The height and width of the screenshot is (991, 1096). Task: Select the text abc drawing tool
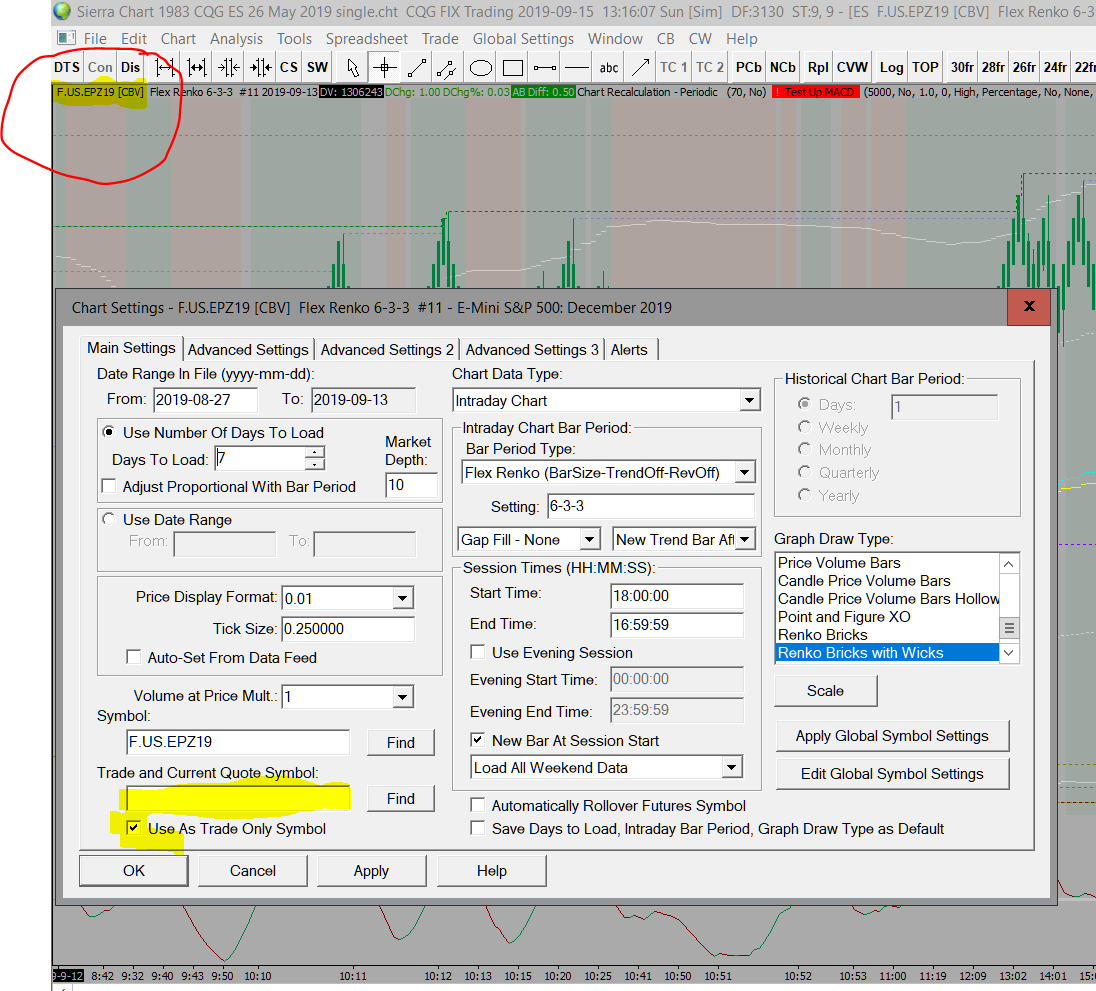coord(608,67)
